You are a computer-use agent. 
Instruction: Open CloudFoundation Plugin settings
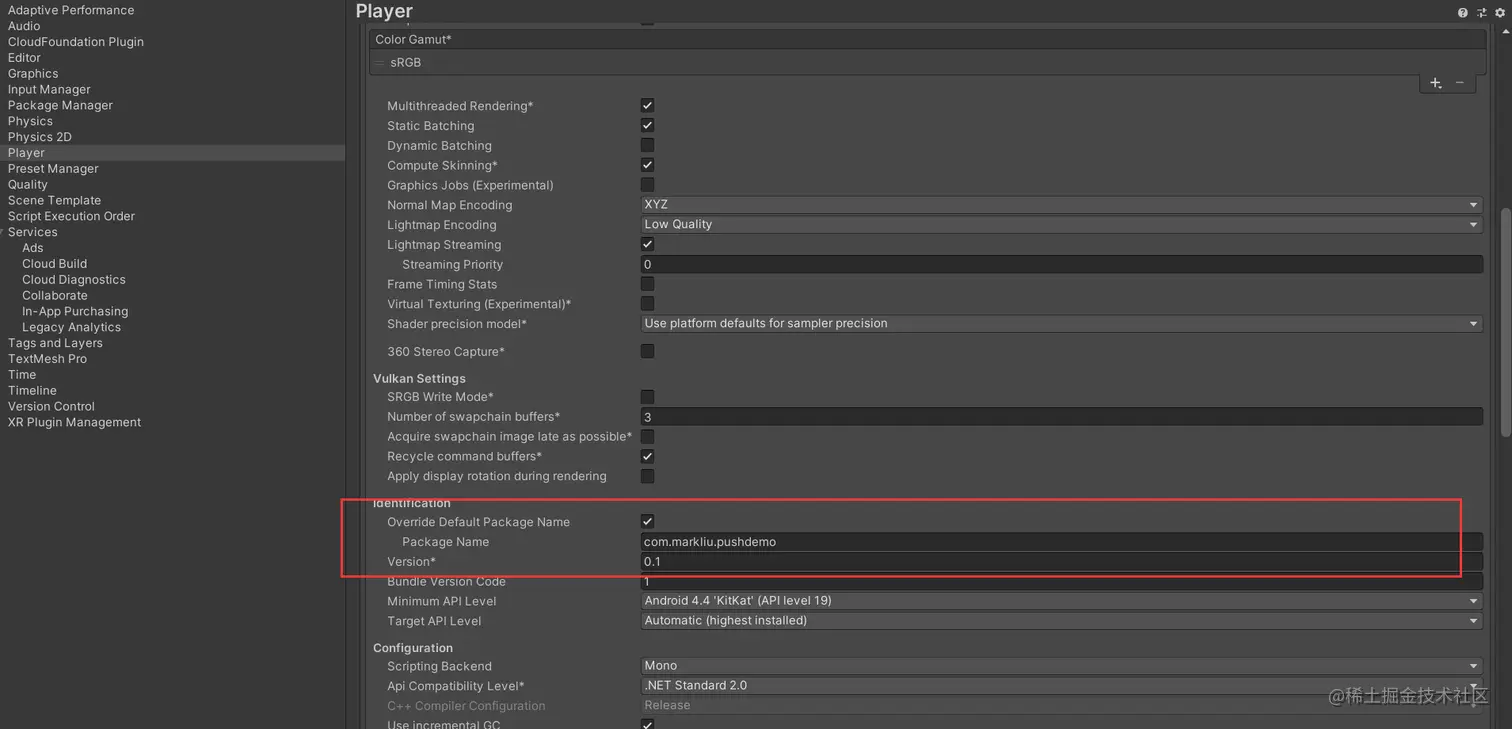(x=76, y=42)
